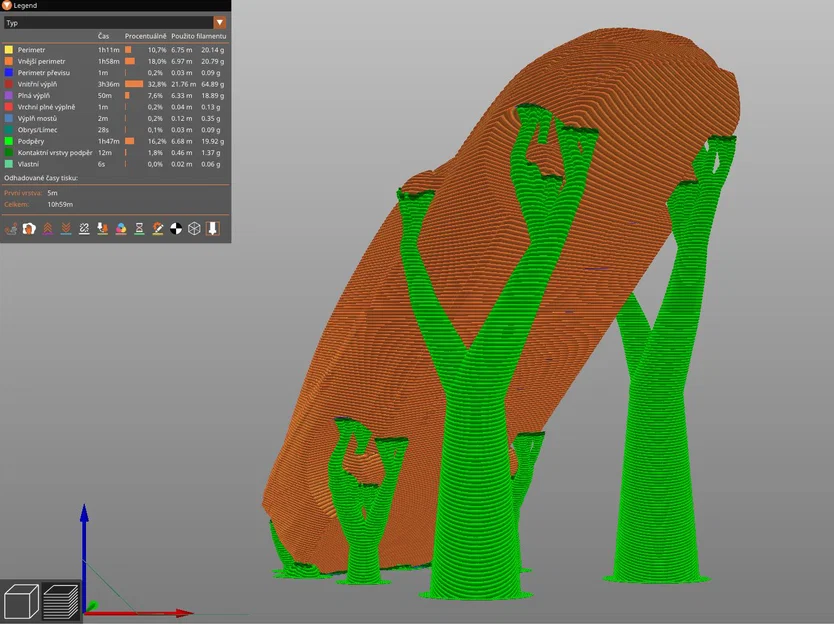Viewport: 834px width, 625px height.
Task: Click the highlighted legend arrow icon
Action: click(211, 229)
